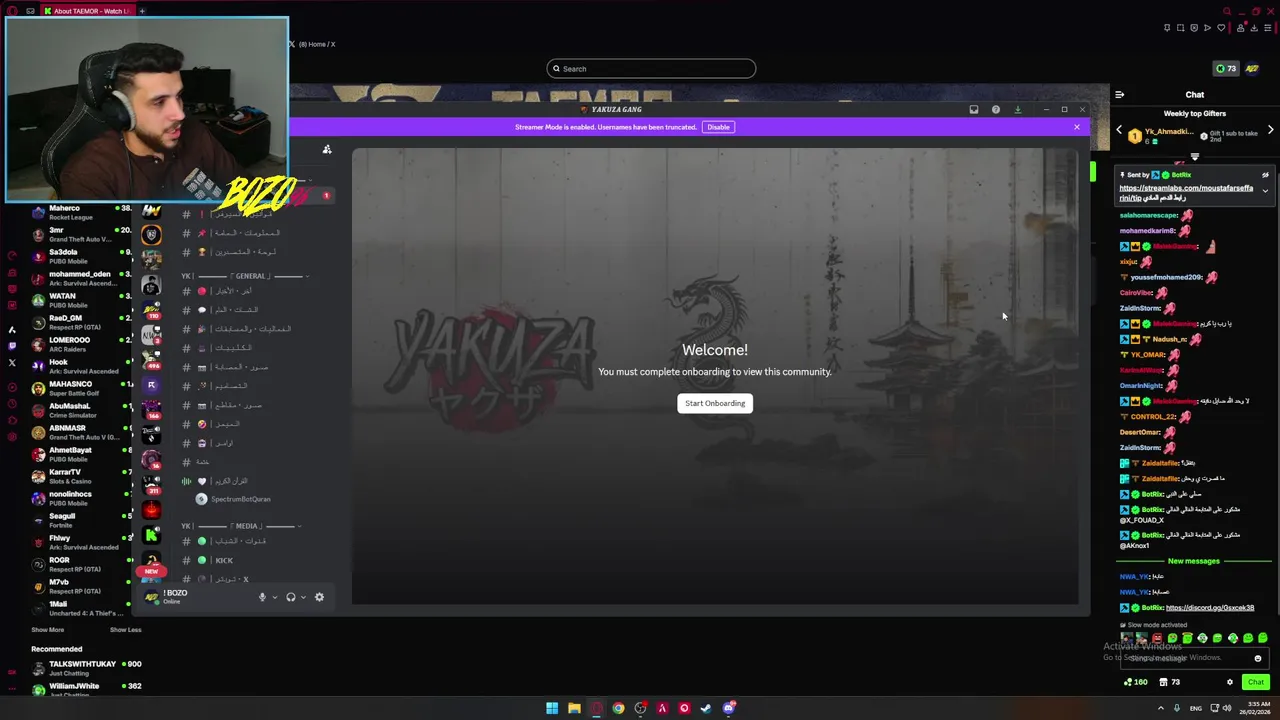Open the members icon above channel list
The image size is (1280, 720).
point(326,149)
